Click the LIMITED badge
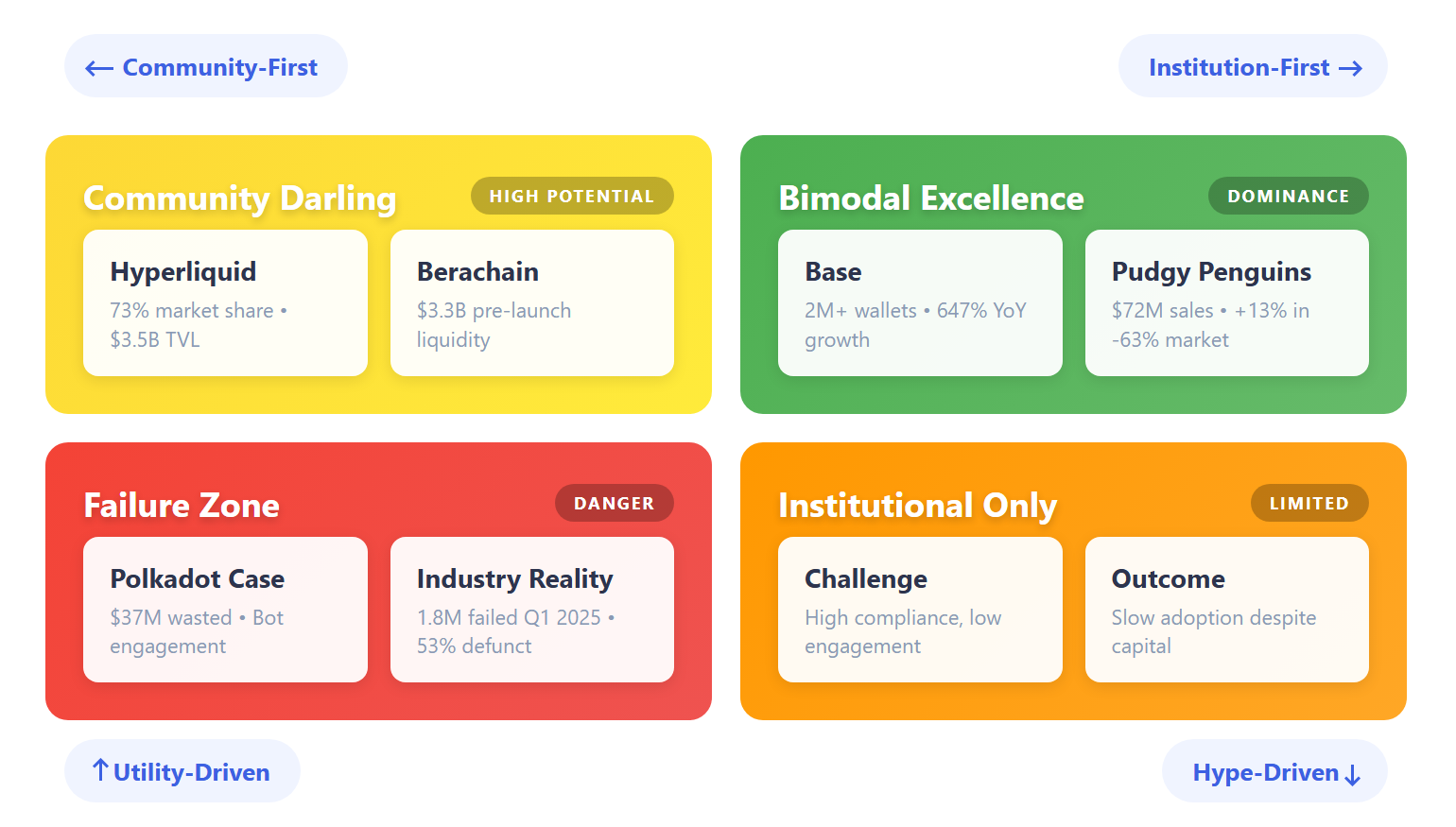 pyautogui.click(x=1309, y=503)
